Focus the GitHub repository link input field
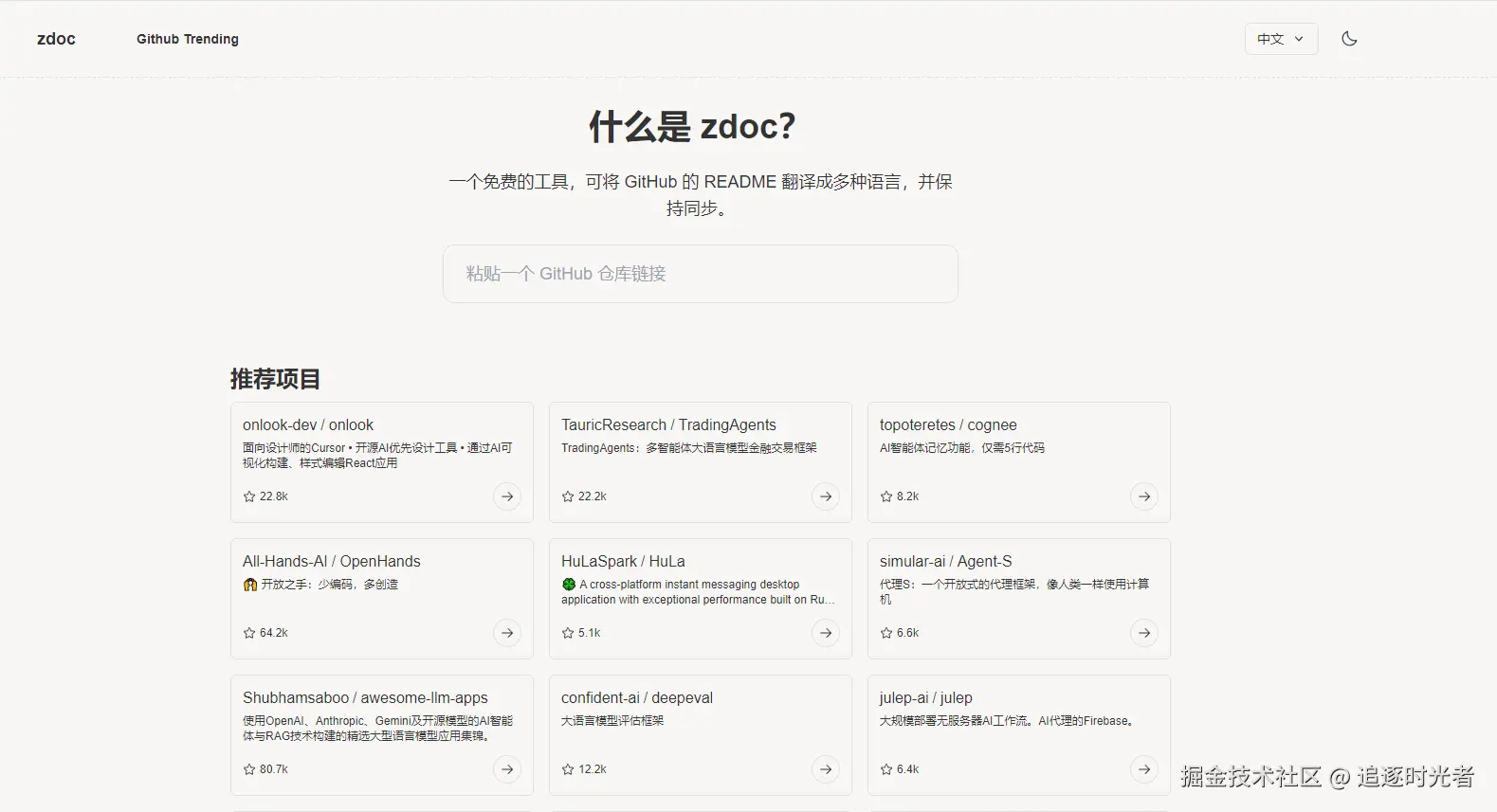 coord(701,274)
